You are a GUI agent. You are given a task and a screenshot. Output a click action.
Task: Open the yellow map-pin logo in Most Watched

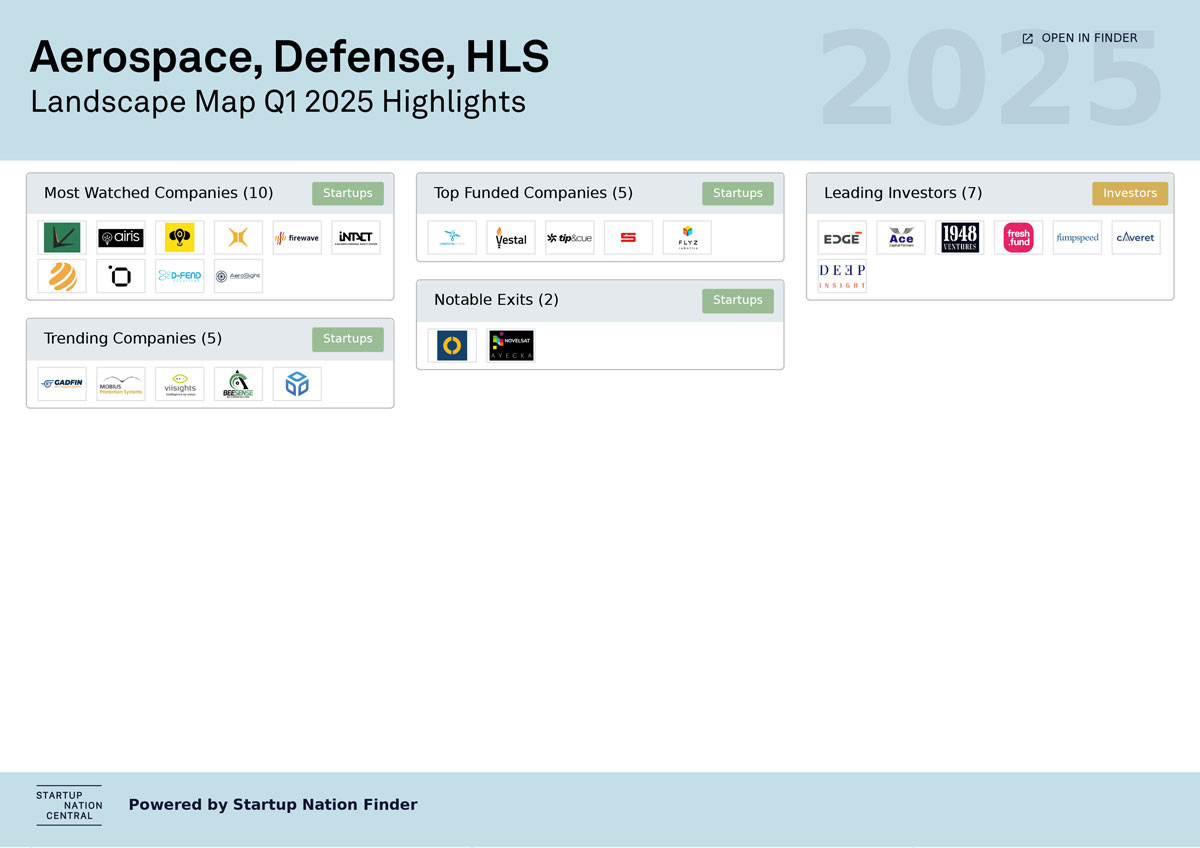[x=180, y=238]
